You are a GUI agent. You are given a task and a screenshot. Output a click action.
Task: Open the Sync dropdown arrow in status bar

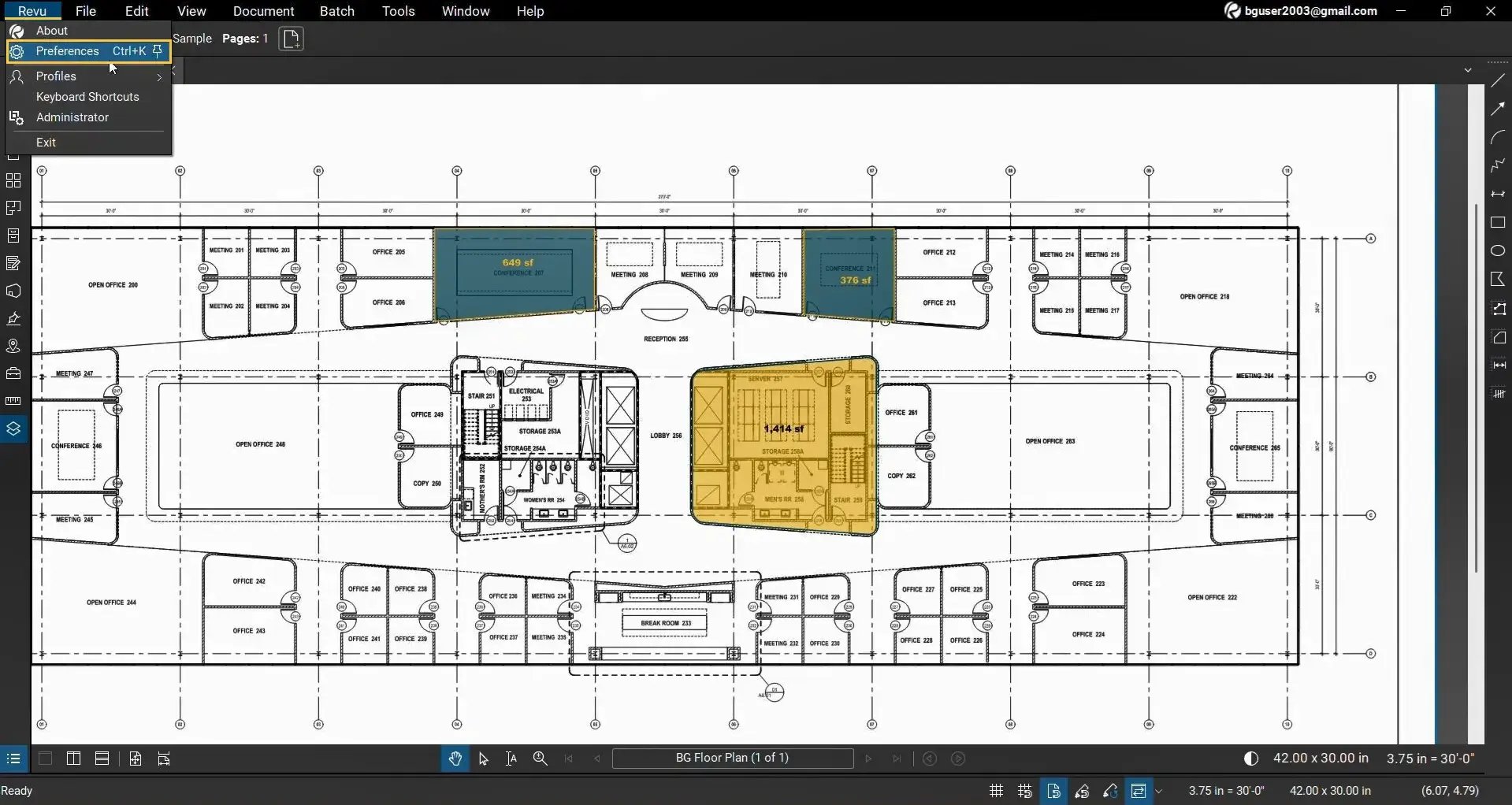pos(1158,791)
